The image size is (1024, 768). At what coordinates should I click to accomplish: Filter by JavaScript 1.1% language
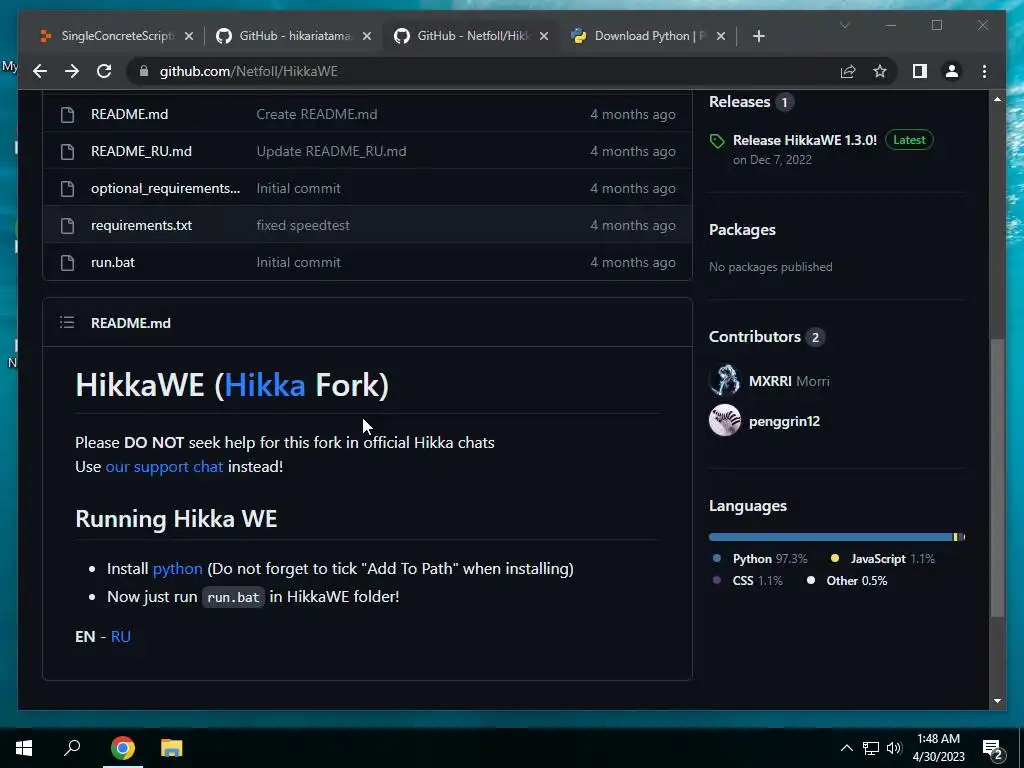(882, 559)
